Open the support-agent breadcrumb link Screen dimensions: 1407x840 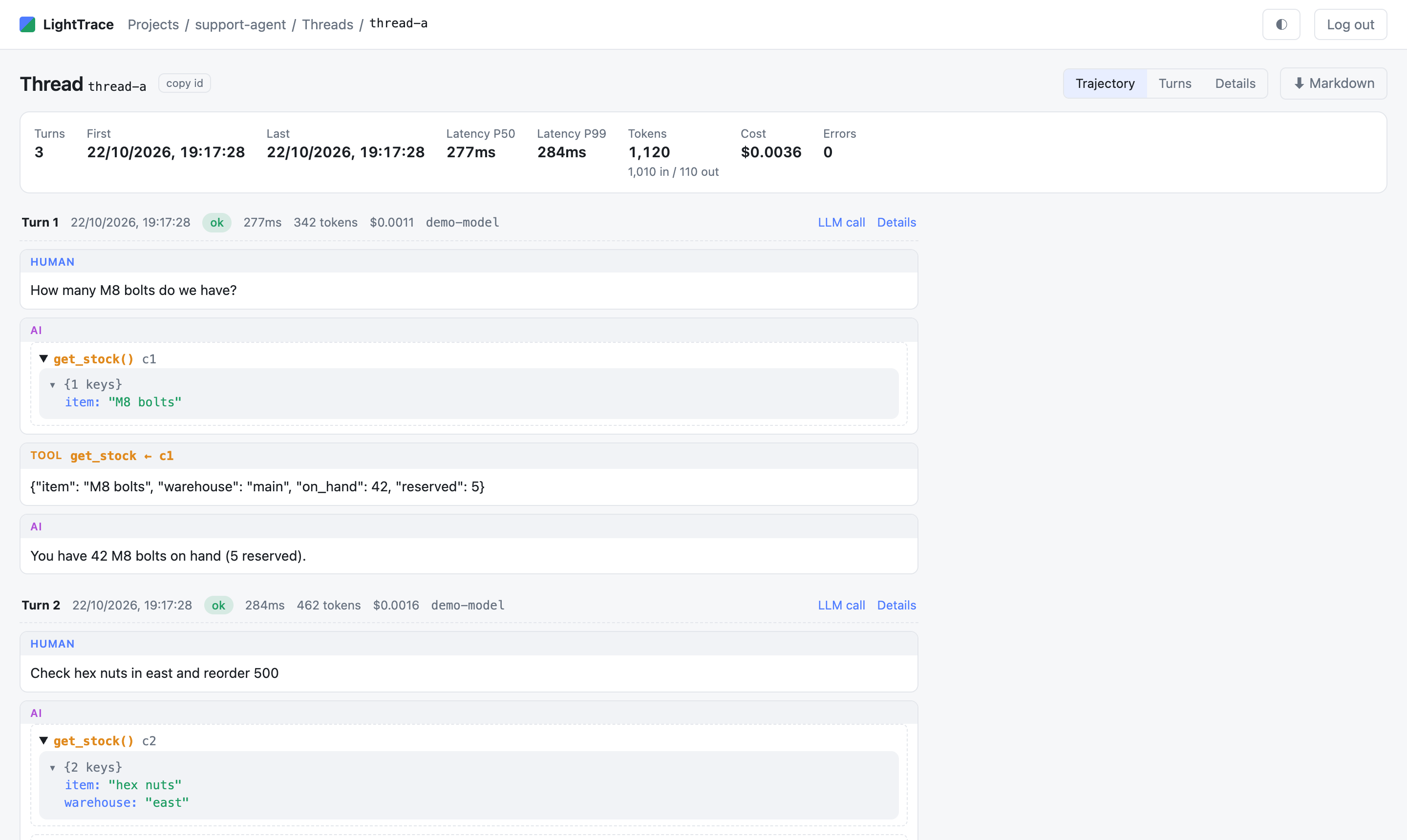tap(240, 24)
